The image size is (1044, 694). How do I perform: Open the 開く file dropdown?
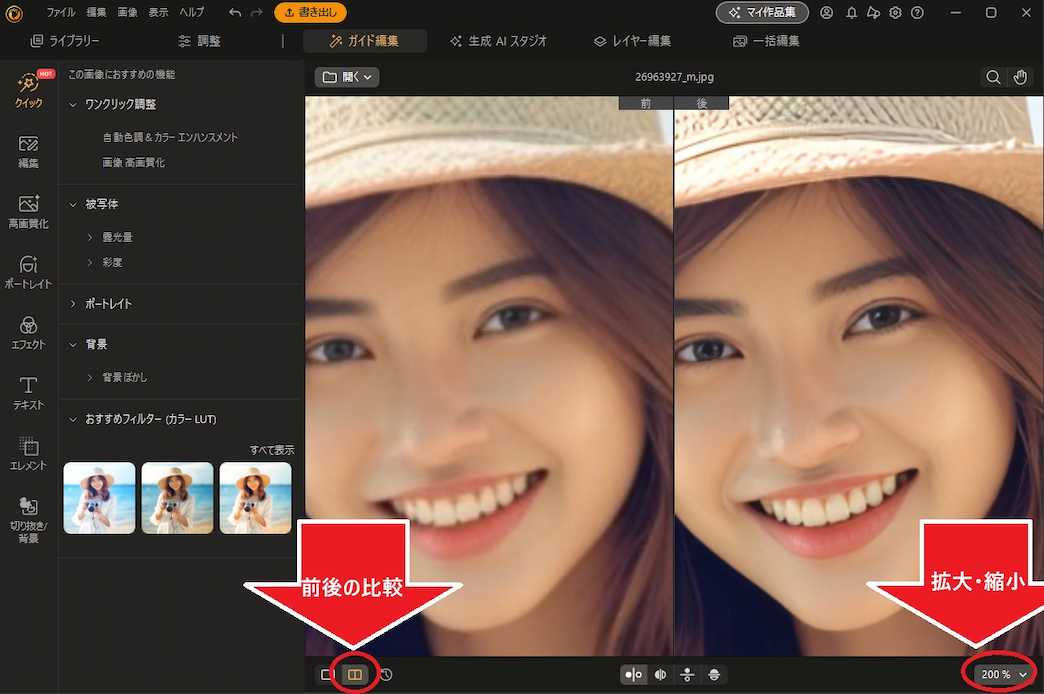[x=346, y=76]
